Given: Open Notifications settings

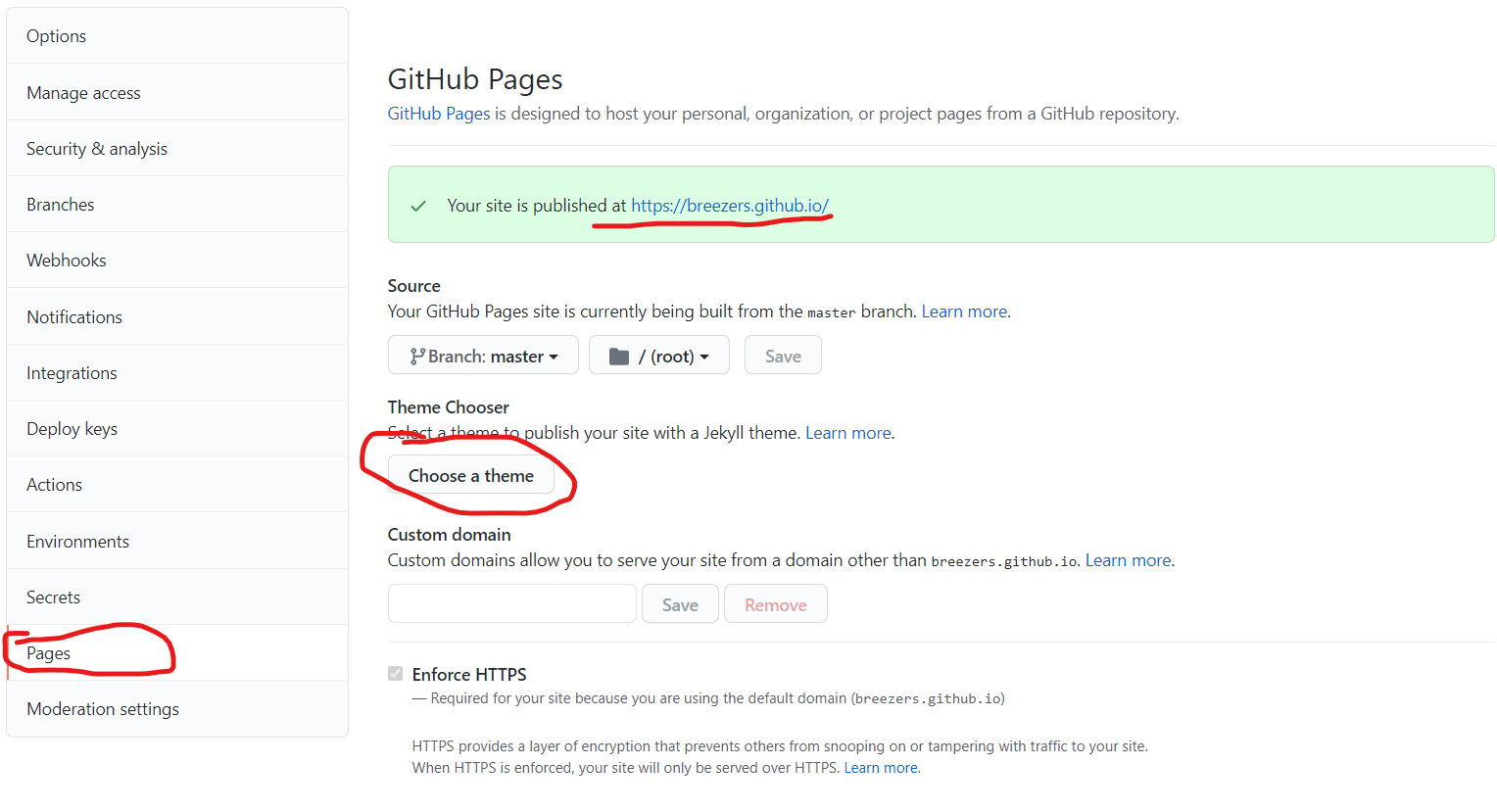Looking at the screenshot, I should [177, 317].
